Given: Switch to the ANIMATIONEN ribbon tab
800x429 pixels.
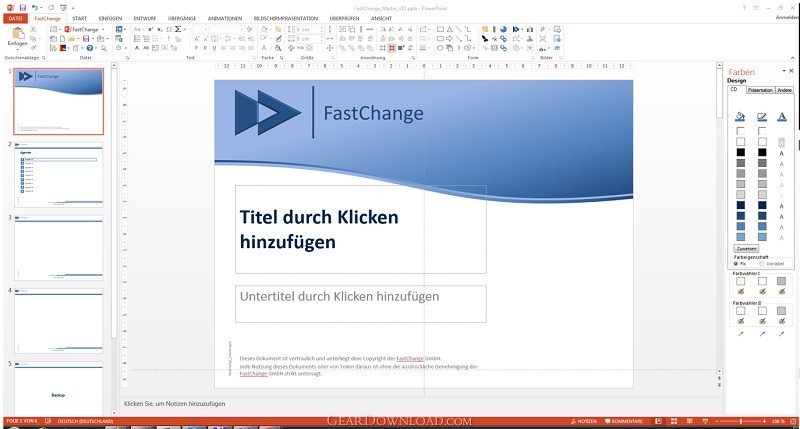Looking at the screenshot, I should [x=224, y=18].
